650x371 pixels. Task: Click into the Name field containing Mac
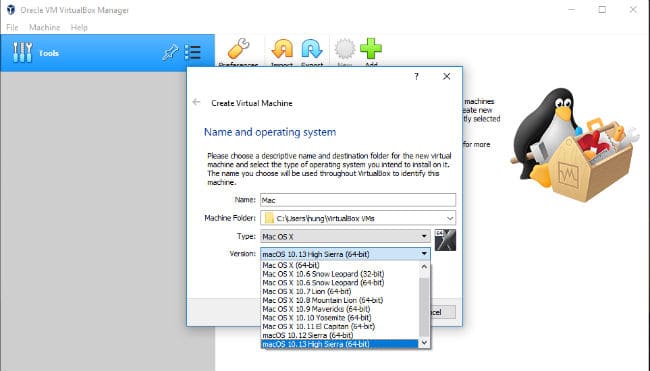point(358,200)
